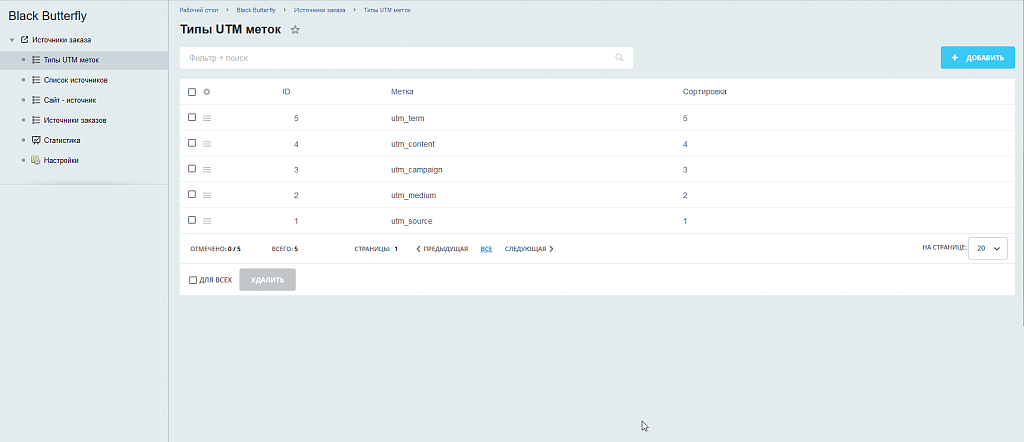Click the 'Добавить' button
Image resolution: width=1024 pixels, height=442 pixels.
point(978,58)
